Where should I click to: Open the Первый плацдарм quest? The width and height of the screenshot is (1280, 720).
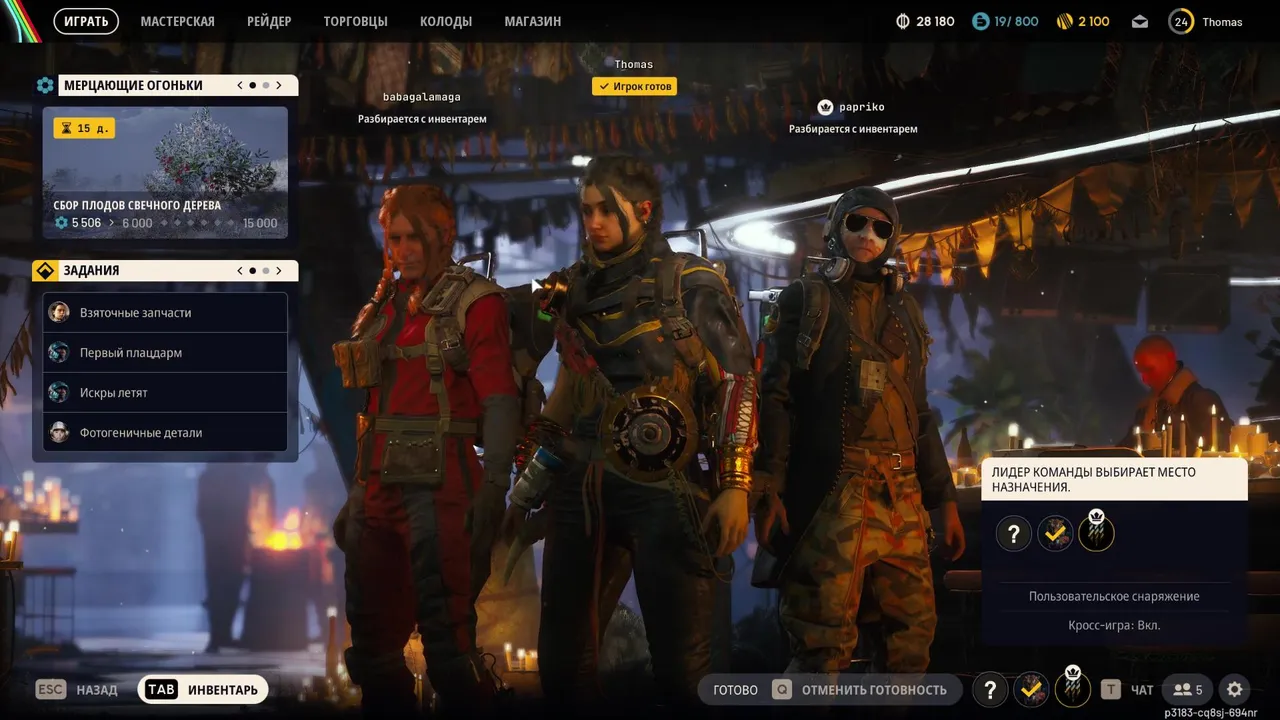[x=165, y=352]
